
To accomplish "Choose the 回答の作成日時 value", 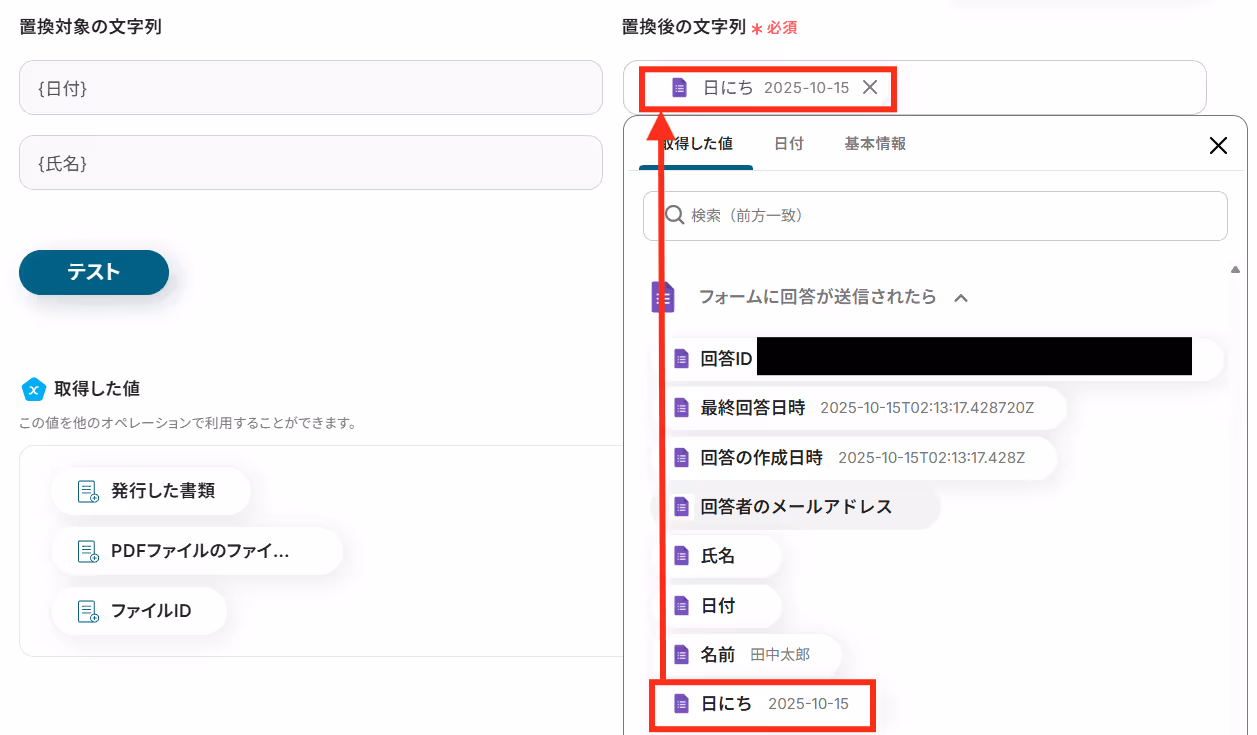I will pyautogui.click(x=854, y=458).
